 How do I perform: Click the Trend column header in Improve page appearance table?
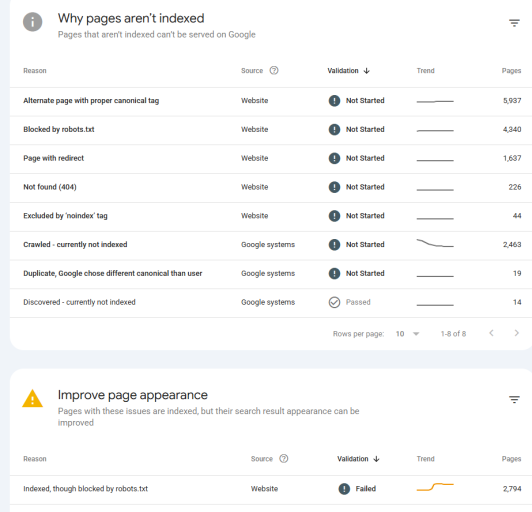point(425,459)
